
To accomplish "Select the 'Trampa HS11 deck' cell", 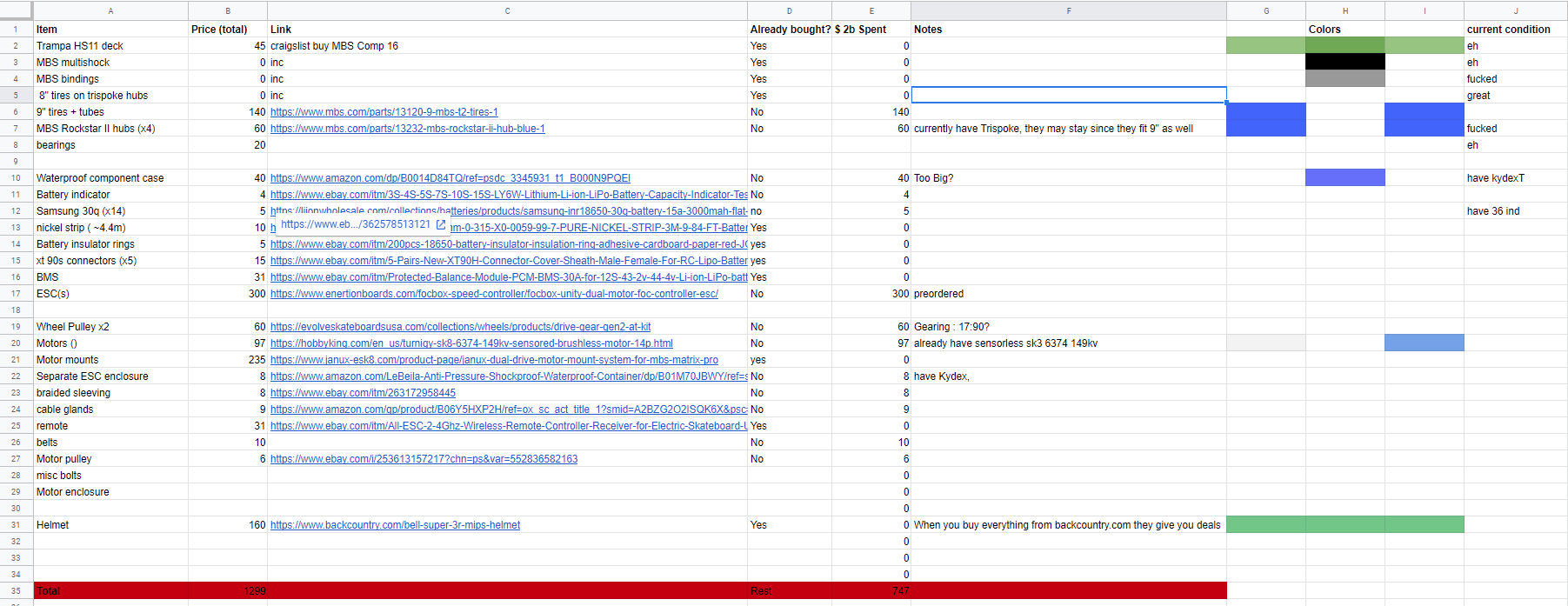I will (x=110, y=46).
